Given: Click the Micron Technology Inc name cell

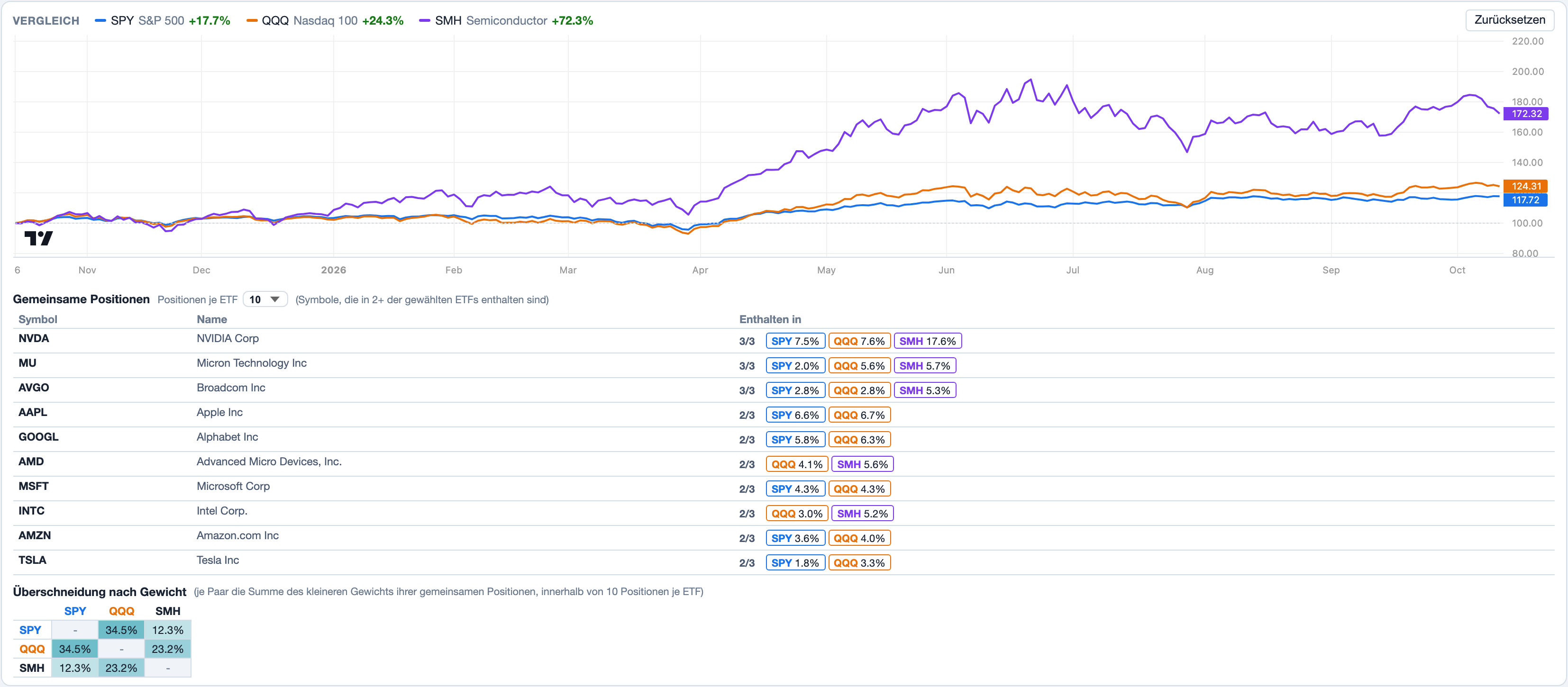Looking at the screenshot, I should coord(251,363).
